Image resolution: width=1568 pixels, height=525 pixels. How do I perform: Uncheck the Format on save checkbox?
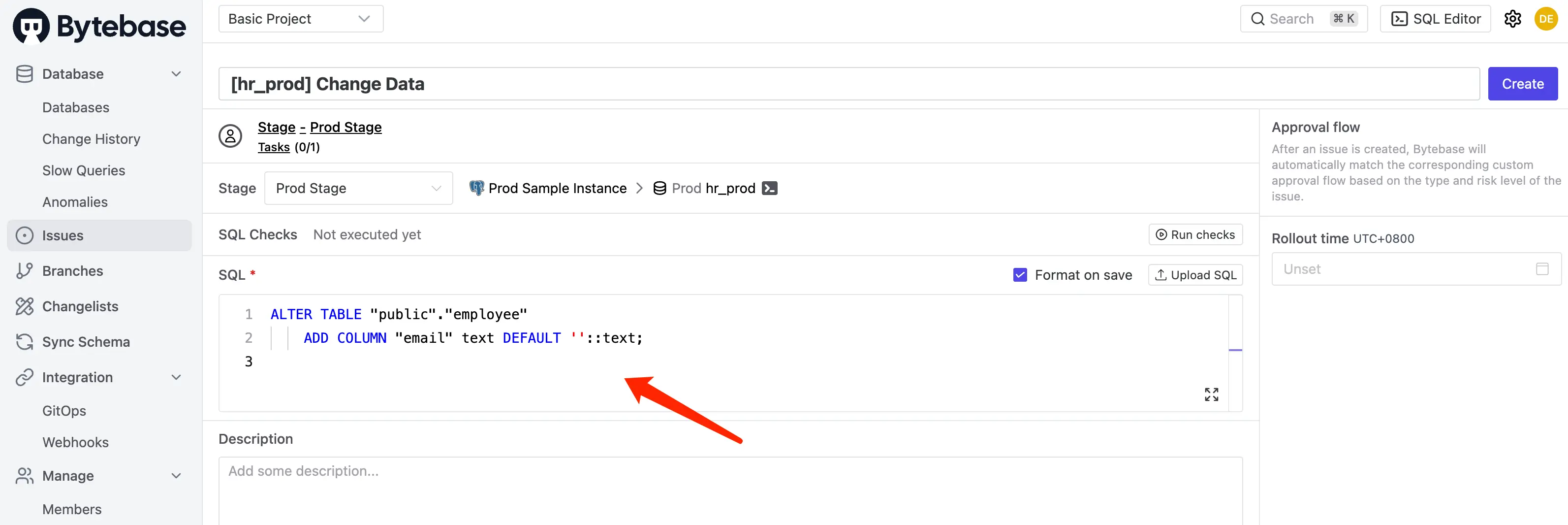1020,275
